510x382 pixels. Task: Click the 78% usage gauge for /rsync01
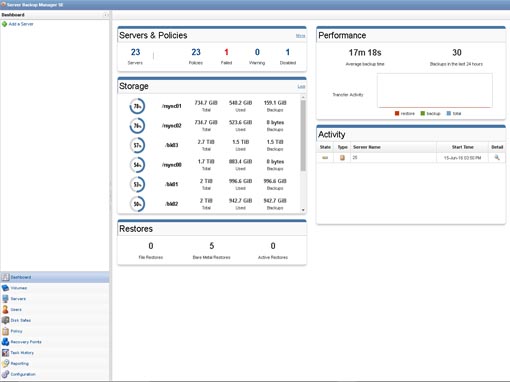pos(137,106)
